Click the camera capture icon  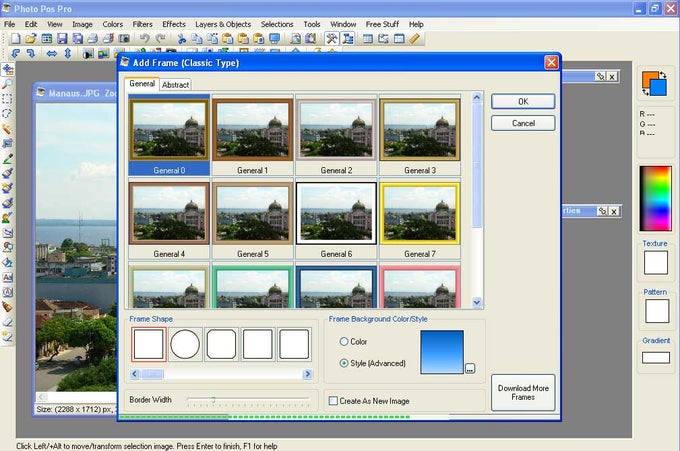point(124,39)
